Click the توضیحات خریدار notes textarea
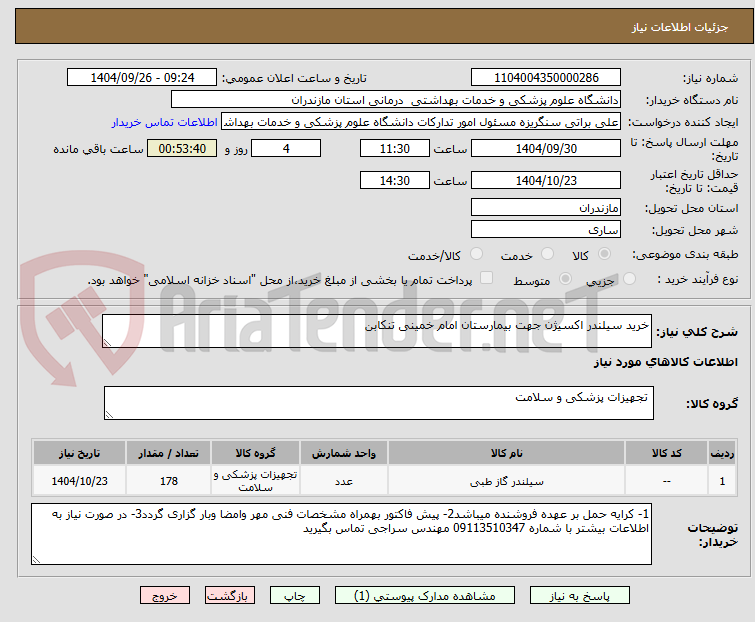This screenshot has height=622, width=755. (x=341, y=534)
